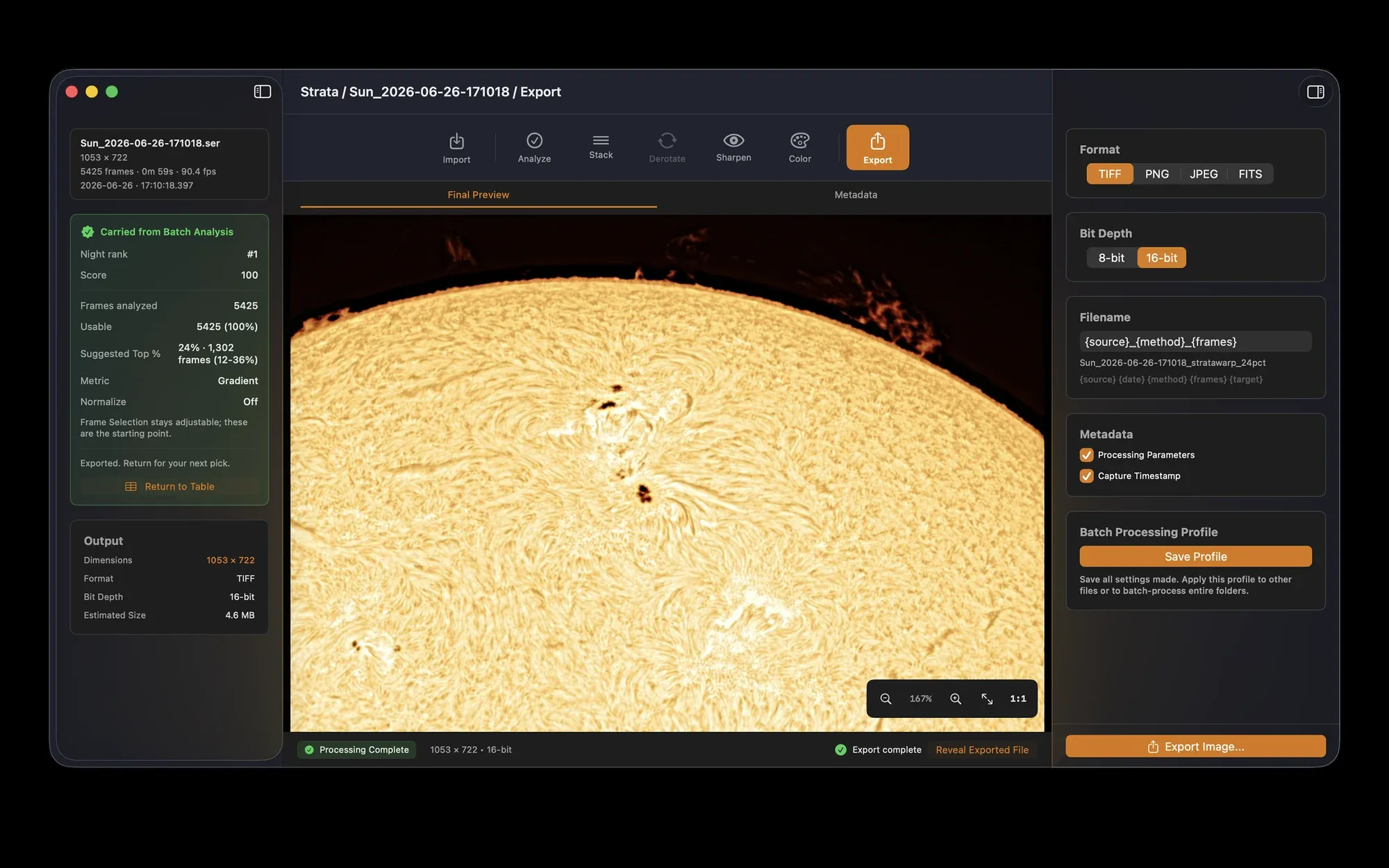
Task: Click the Estimated Size 4.6 MB value
Action: pos(240,615)
